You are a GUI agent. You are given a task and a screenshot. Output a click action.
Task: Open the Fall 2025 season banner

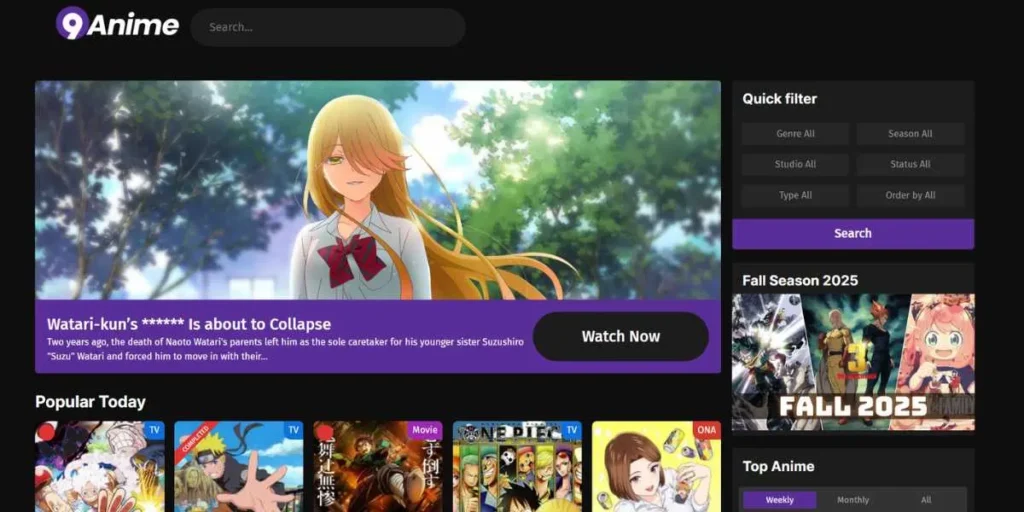[853, 362]
